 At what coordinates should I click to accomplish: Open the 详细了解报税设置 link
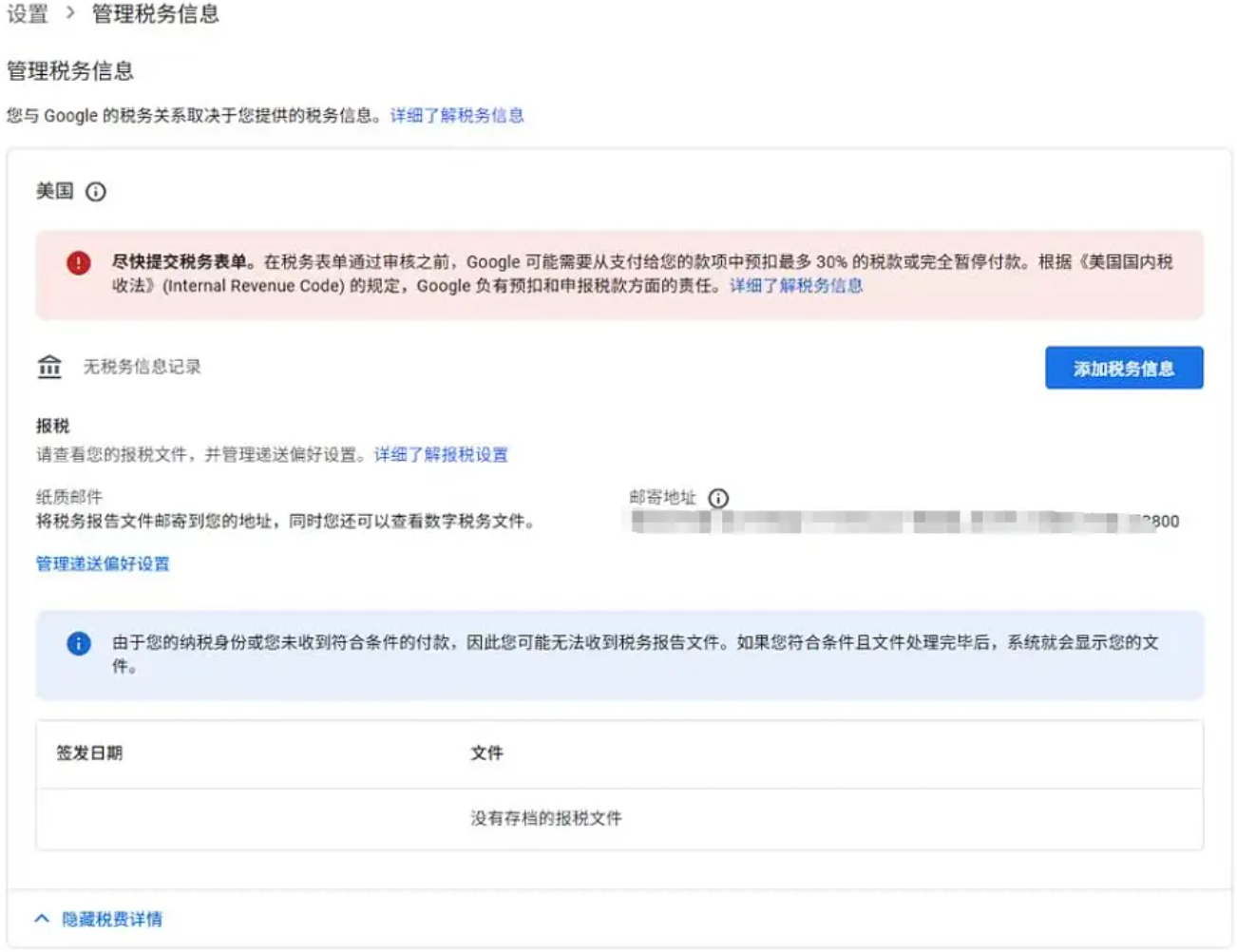coord(441,455)
